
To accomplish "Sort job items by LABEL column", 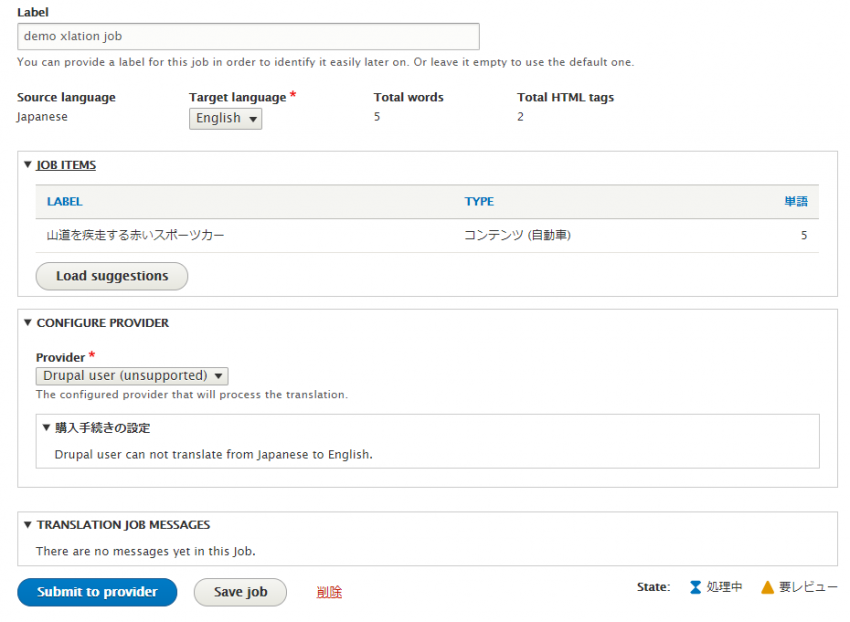I will (x=65, y=202).
